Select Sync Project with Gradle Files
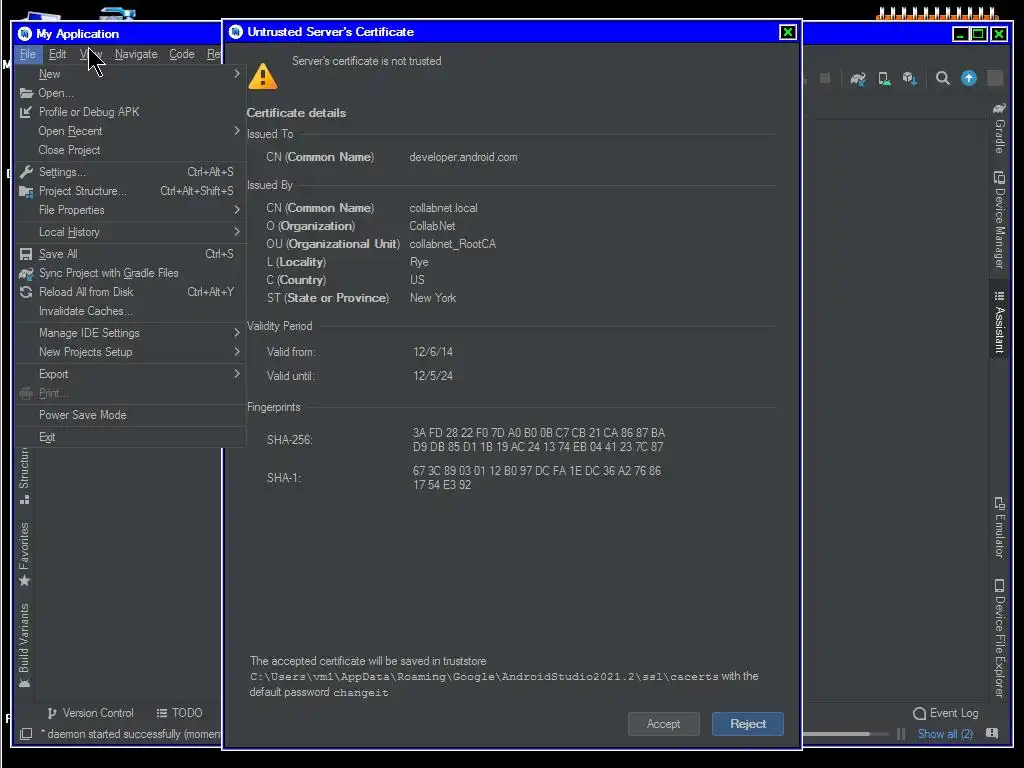The image size is (1024, 768). 130,273
